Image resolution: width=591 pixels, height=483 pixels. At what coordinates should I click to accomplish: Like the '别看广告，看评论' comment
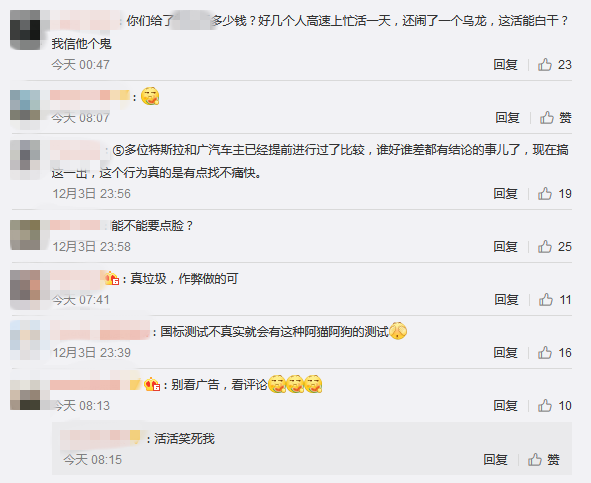click(x=554, y=406)
